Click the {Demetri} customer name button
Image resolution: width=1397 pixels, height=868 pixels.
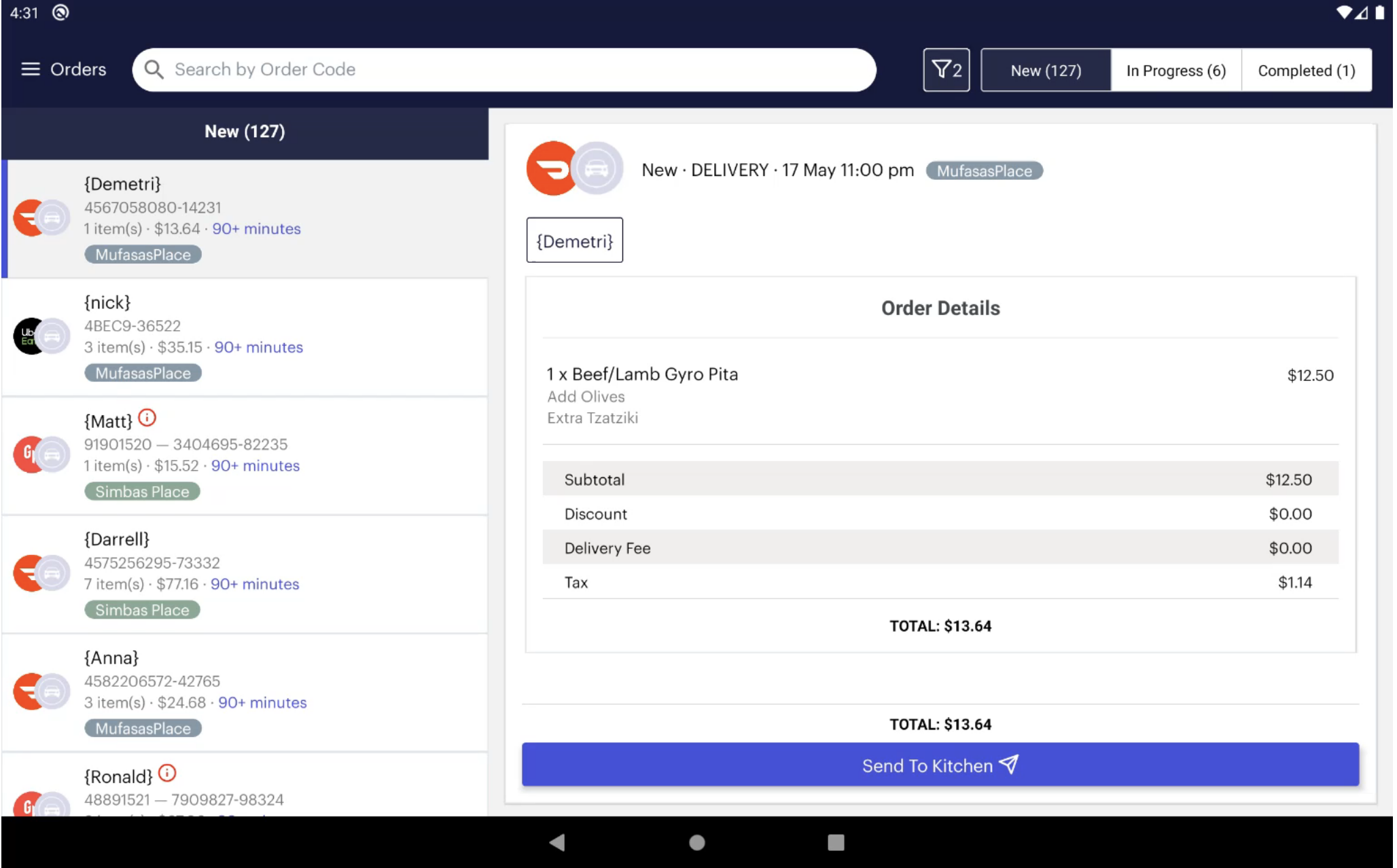574,240
